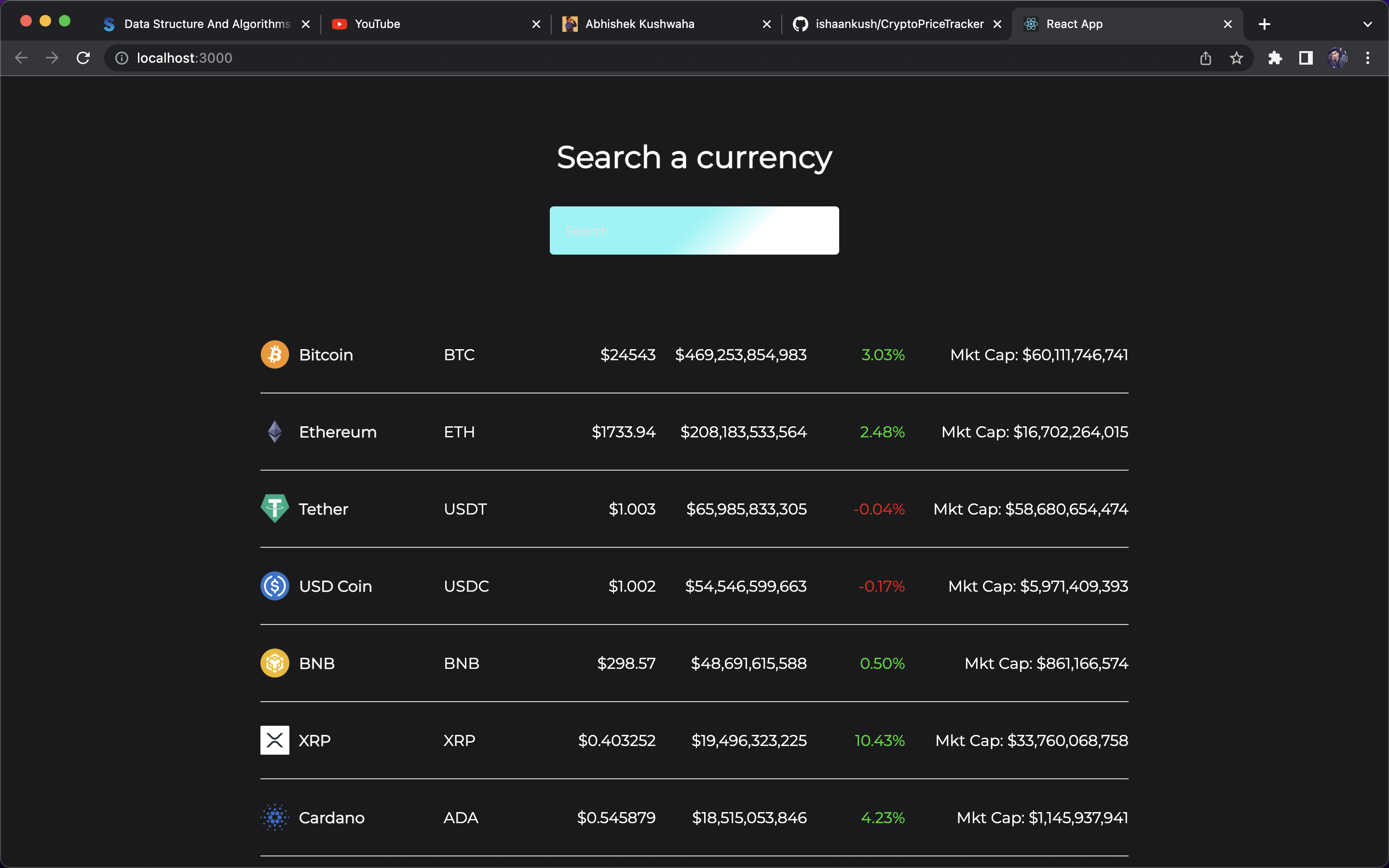The image size is (1389, 868).
Task: Click the USDC symbol
Action: point(466,586)
